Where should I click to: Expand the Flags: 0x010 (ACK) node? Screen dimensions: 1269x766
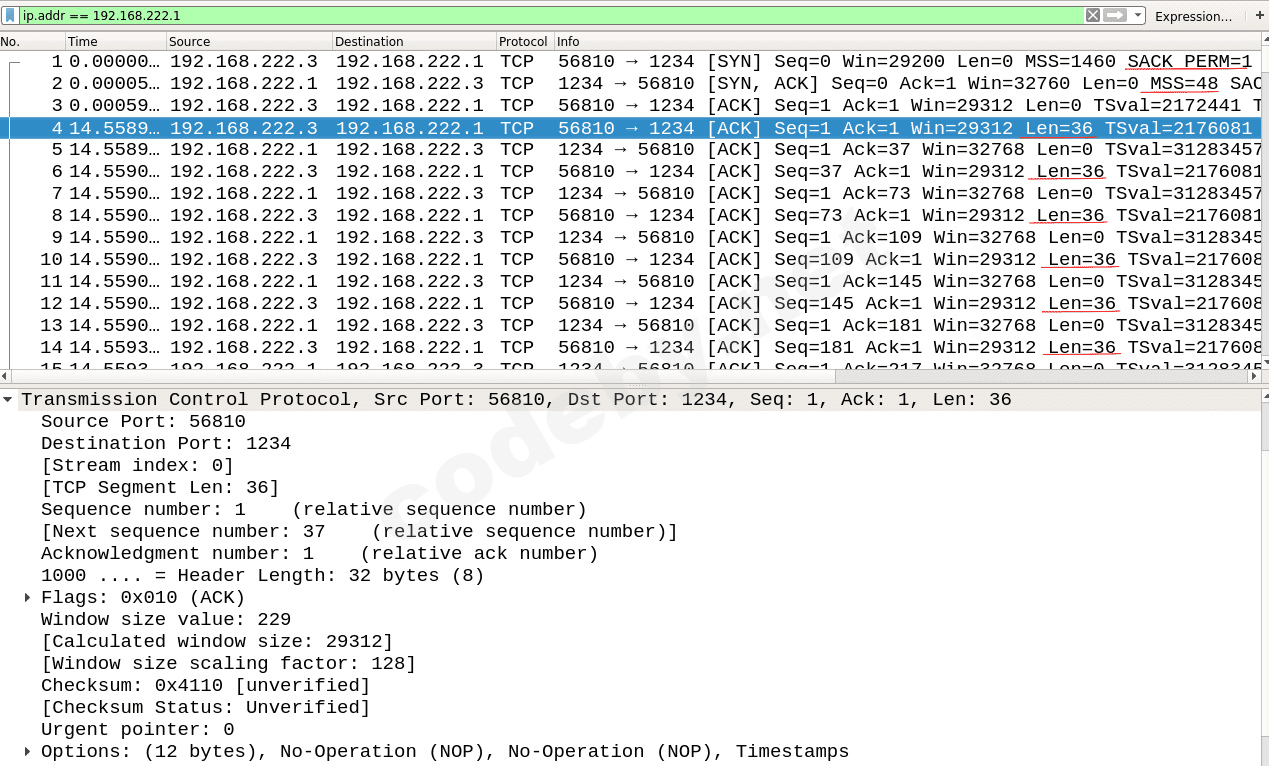tap(26, 597)
